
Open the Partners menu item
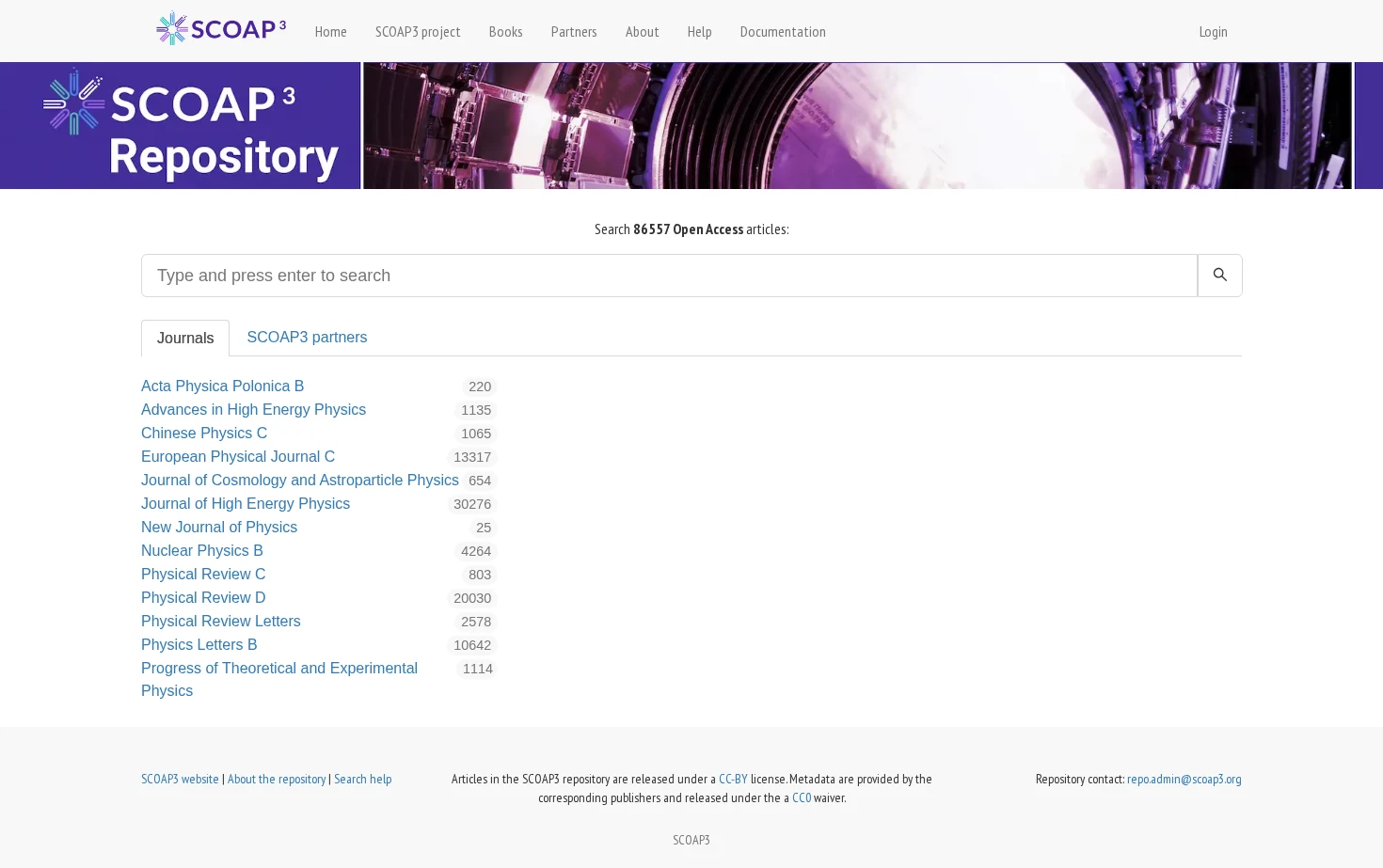tap(574, 32)
